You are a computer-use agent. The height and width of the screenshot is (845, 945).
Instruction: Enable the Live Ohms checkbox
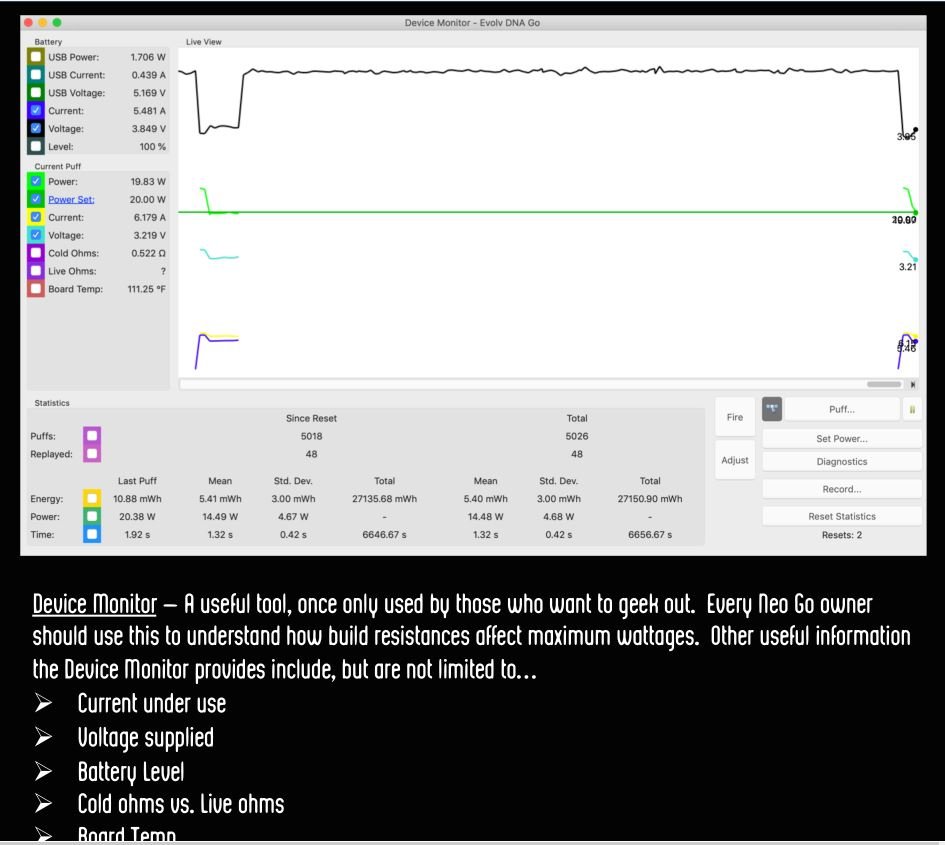(x=36, y=271)
